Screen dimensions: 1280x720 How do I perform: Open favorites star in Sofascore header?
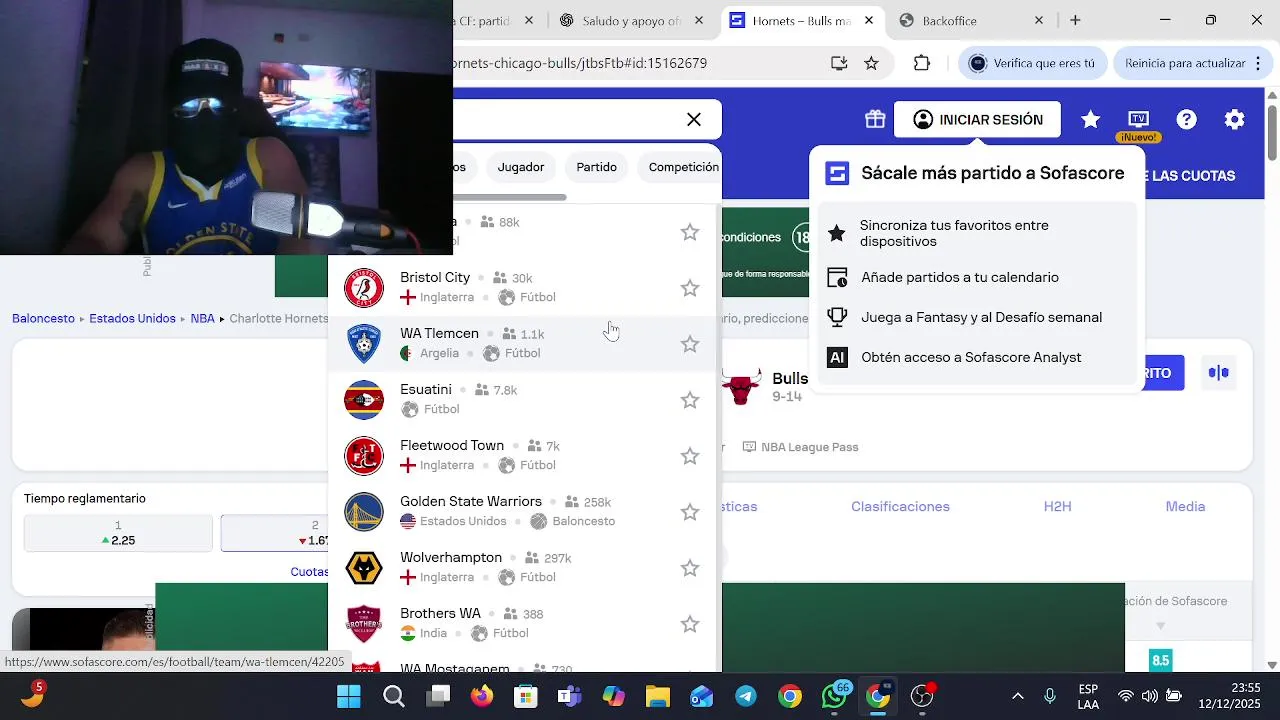click(x=1090, y=119)
